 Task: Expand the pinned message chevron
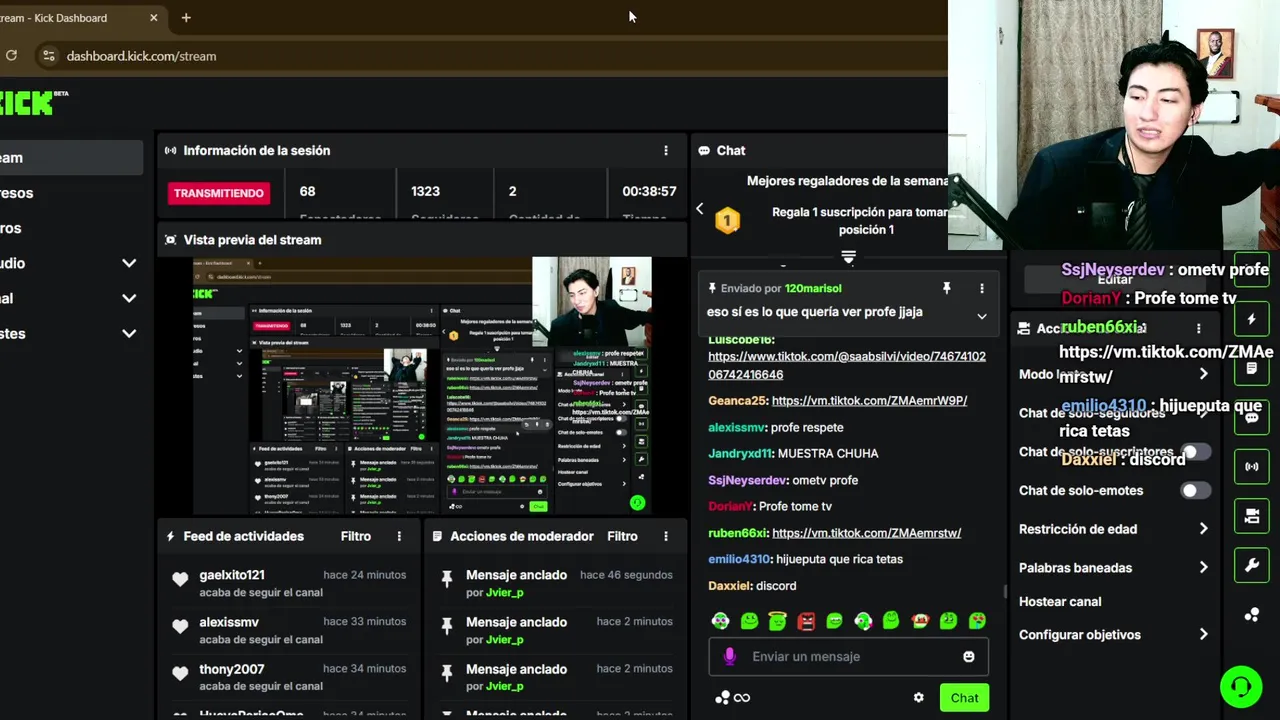click(981, 316)
